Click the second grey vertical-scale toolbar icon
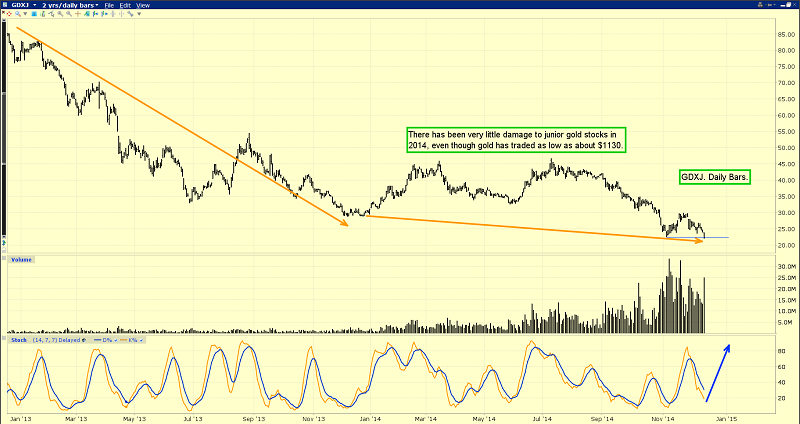Viewport: 800px width, 424px height. click(x=121, y=14)
